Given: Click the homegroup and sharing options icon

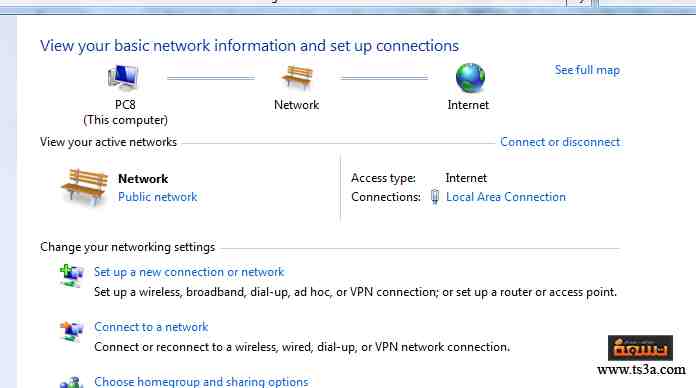Looking at the screenshot, I should click(71, 383).
